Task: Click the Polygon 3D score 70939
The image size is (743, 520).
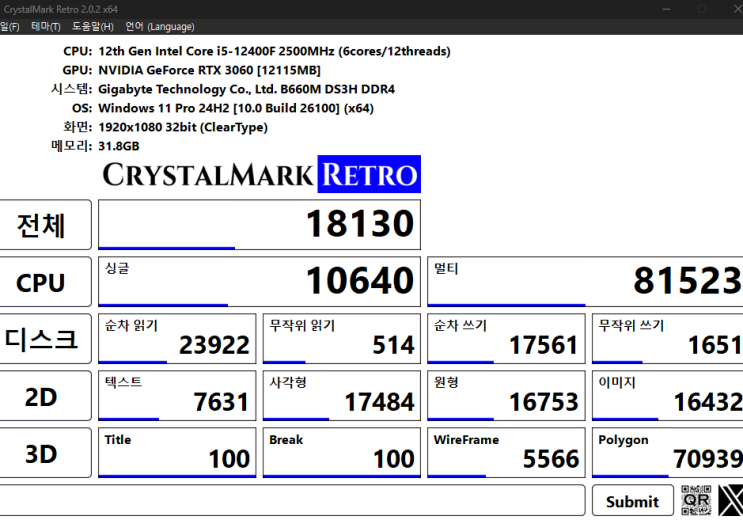Action: tap(668, 453)
